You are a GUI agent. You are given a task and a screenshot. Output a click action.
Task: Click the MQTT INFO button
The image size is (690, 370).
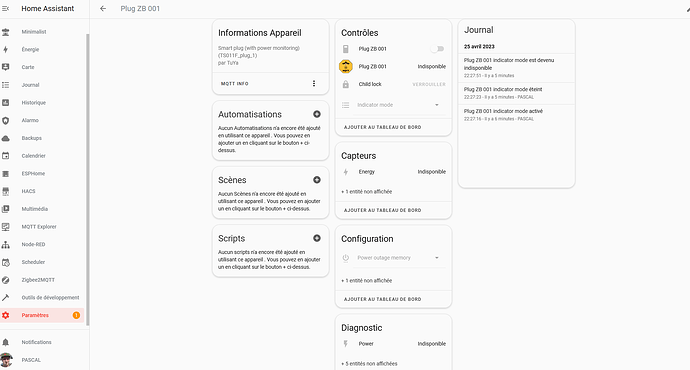tap(235, 83)
